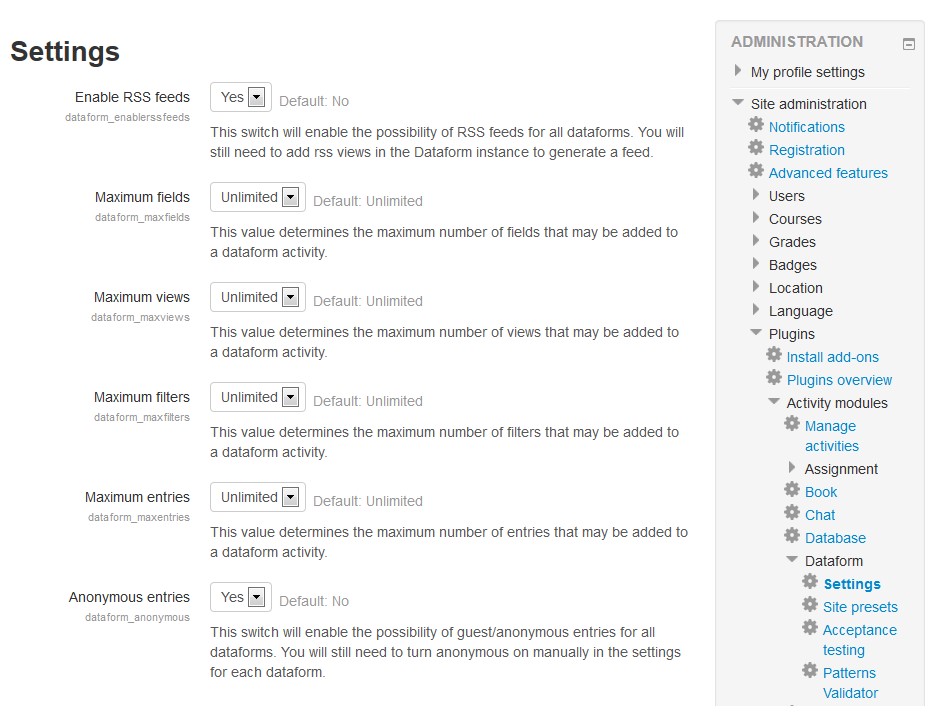Click gear icon beside Registration
The height and width of the screenshot is (725, 939).
coord(756,148)
